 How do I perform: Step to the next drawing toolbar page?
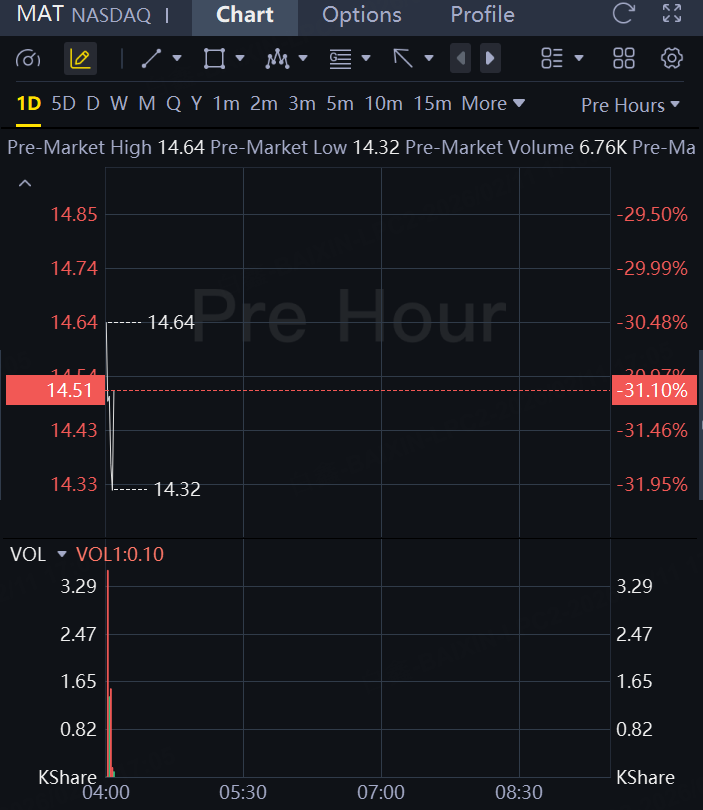point(490,58)
